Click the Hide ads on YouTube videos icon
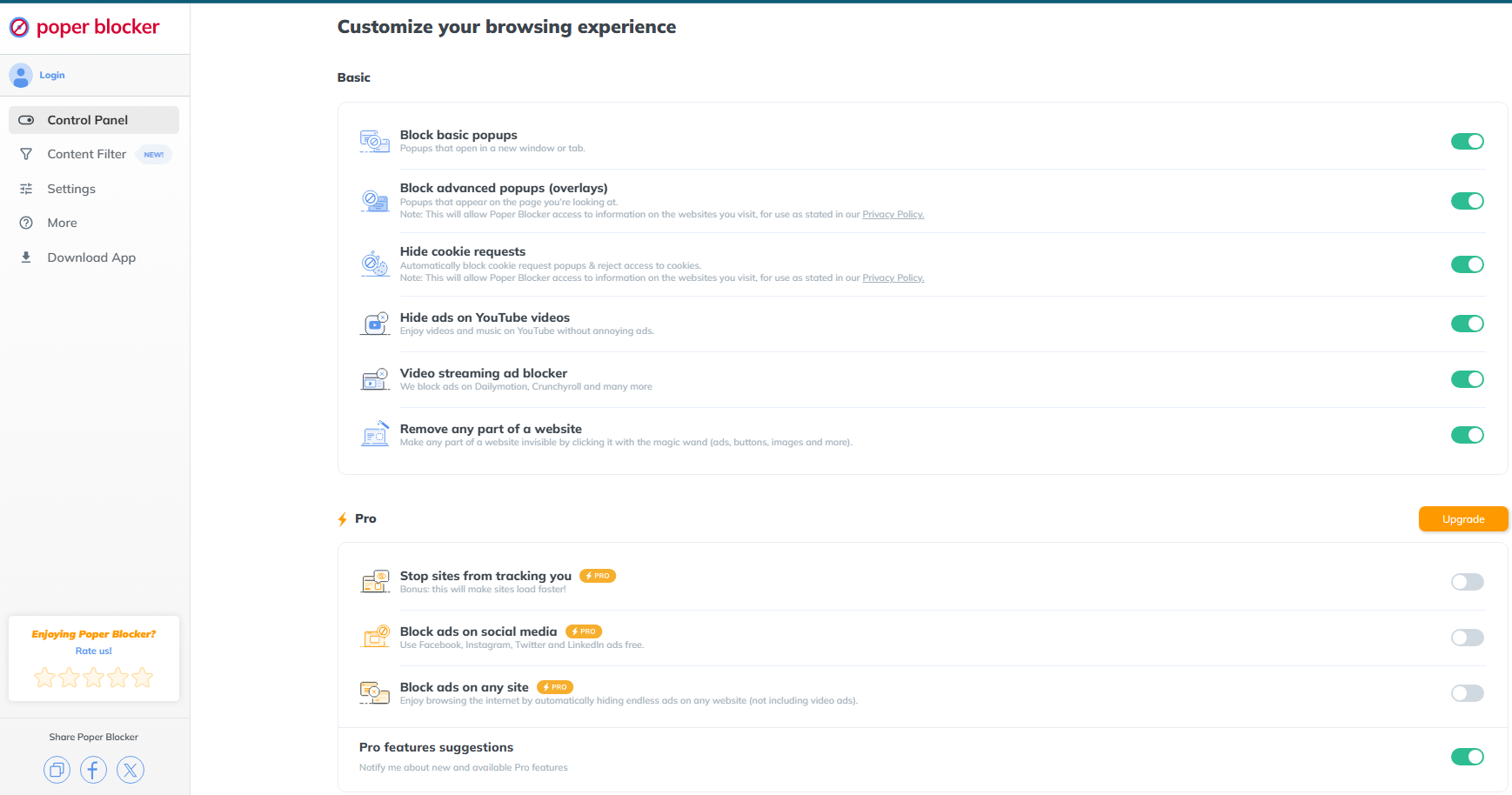This screenshot has width=1512, height=795. (x=374, y=323)
